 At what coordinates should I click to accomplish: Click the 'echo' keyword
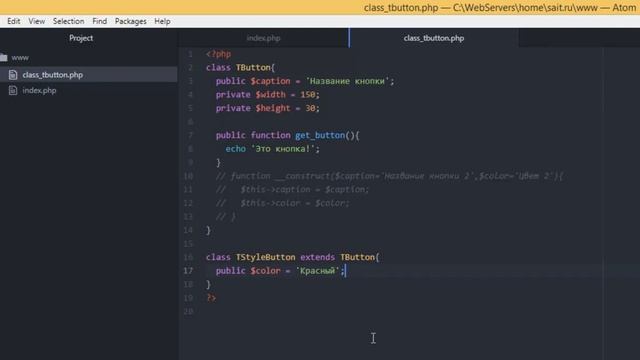(x=236, y=149)
